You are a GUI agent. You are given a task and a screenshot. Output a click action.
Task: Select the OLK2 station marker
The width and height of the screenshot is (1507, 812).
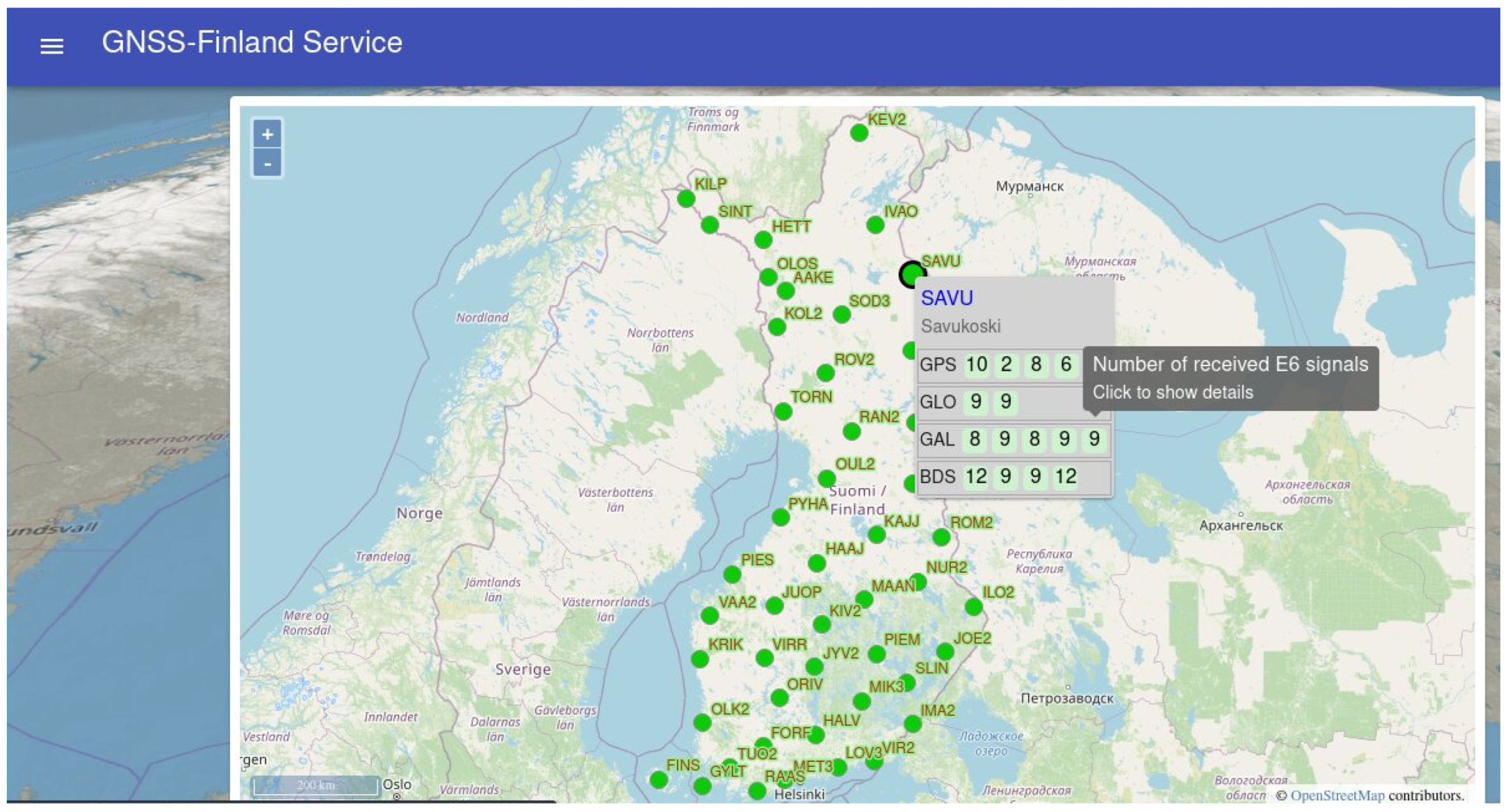click(x=702, y=723)
